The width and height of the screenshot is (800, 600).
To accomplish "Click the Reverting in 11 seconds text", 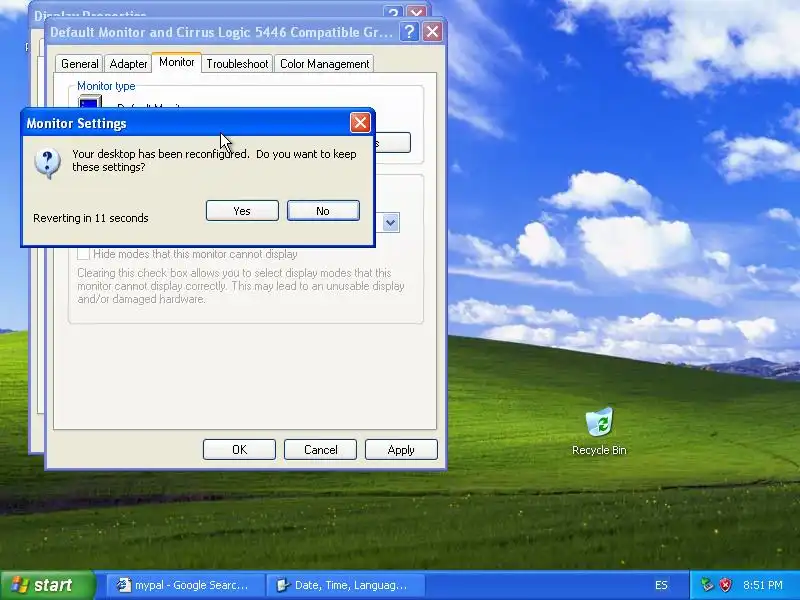I will pos(91,218).
